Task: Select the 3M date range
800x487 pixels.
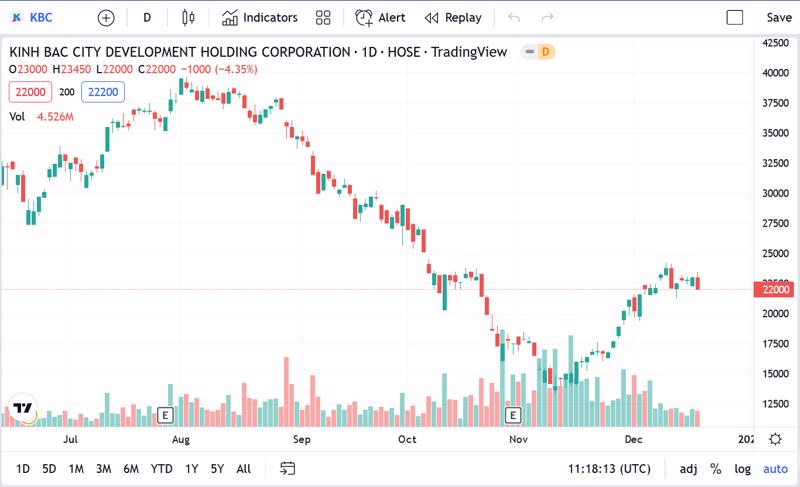Action: pyautogui.click(x=103, y=468)
